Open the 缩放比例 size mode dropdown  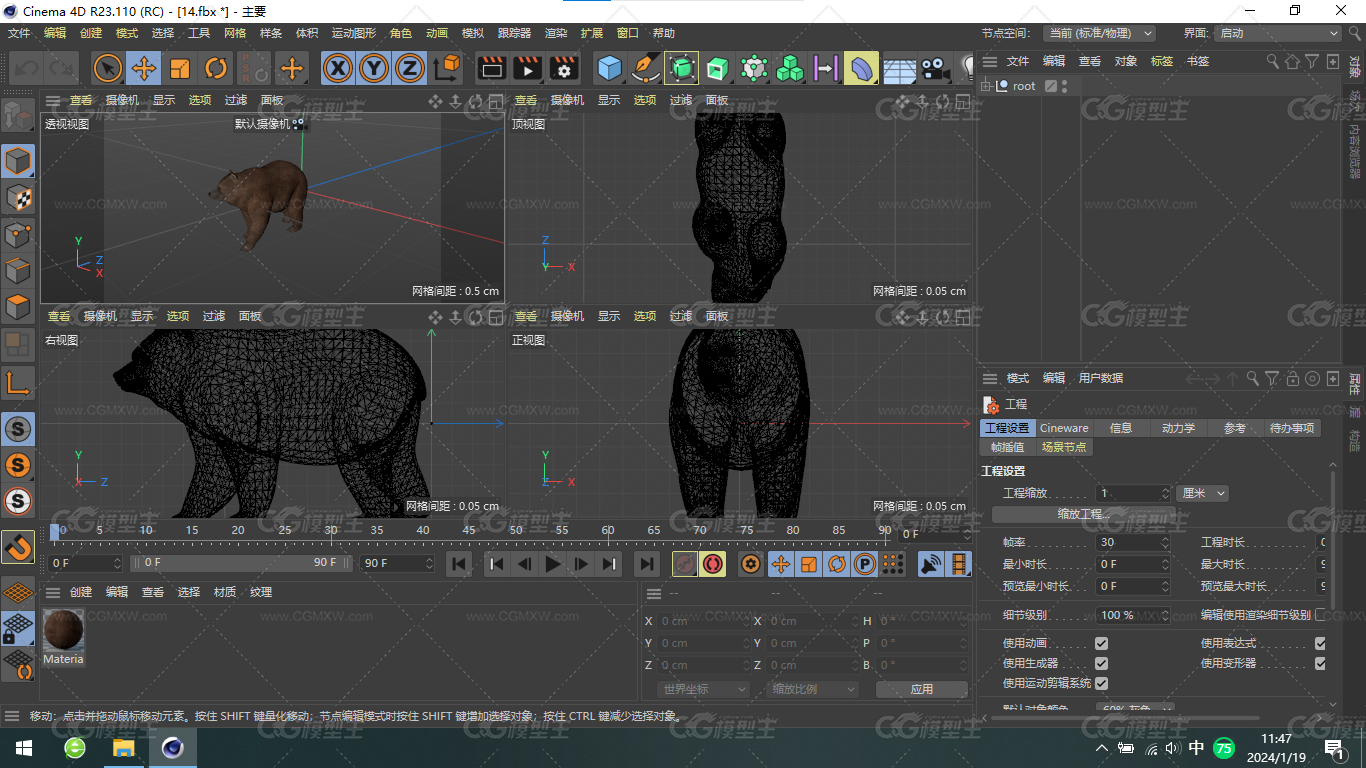(813, 689)
